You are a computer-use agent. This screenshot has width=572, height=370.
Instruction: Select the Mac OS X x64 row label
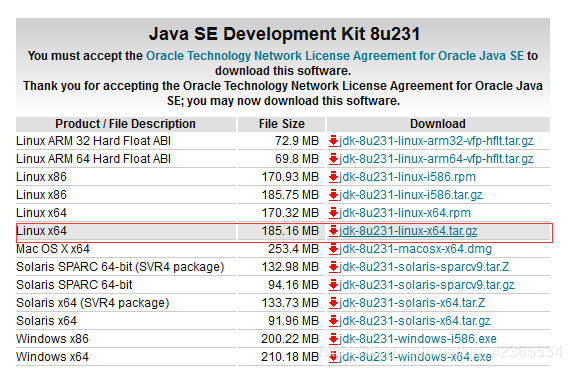pyautogui.click(x=53, y=249)
